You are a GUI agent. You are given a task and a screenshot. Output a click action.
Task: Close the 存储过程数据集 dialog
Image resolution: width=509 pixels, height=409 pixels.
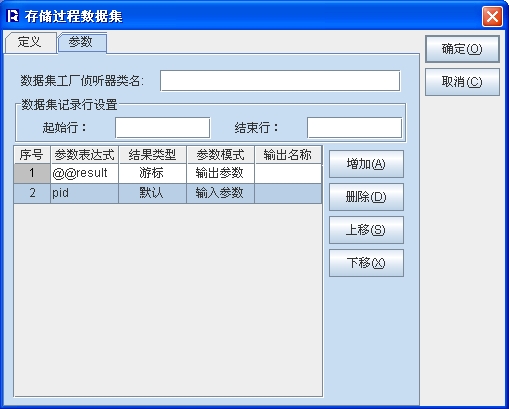pyautogui.click(x=492, y=16)
